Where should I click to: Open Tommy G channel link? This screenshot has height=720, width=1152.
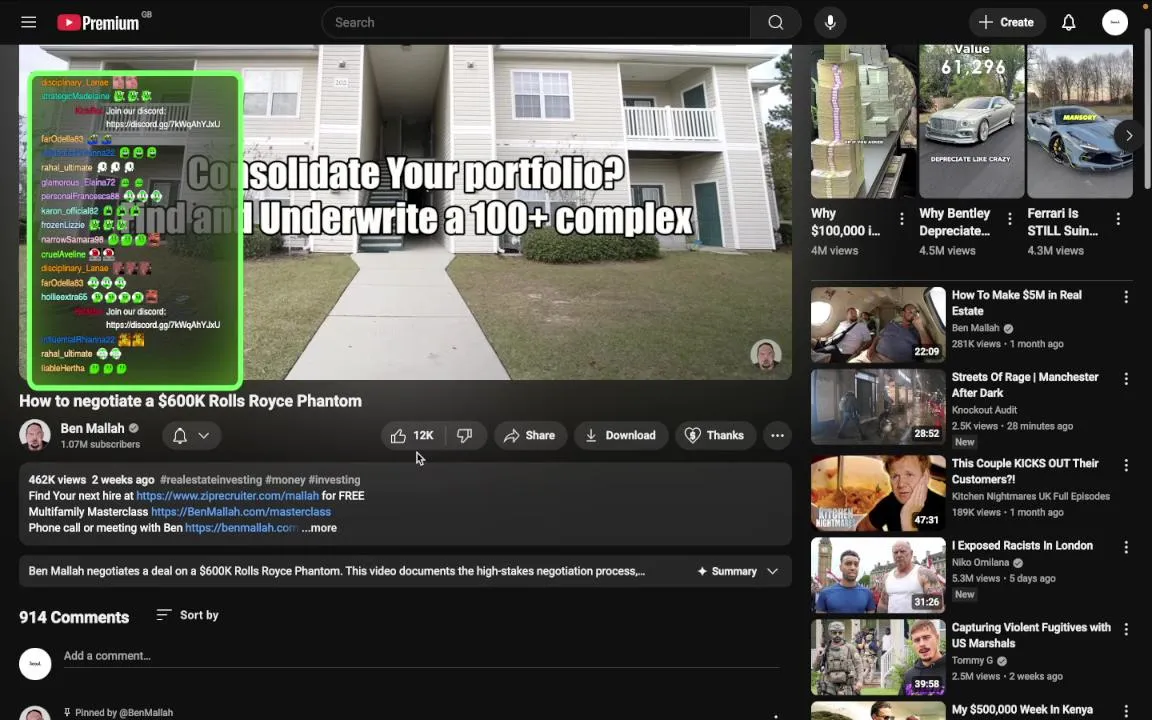[972, 660]
